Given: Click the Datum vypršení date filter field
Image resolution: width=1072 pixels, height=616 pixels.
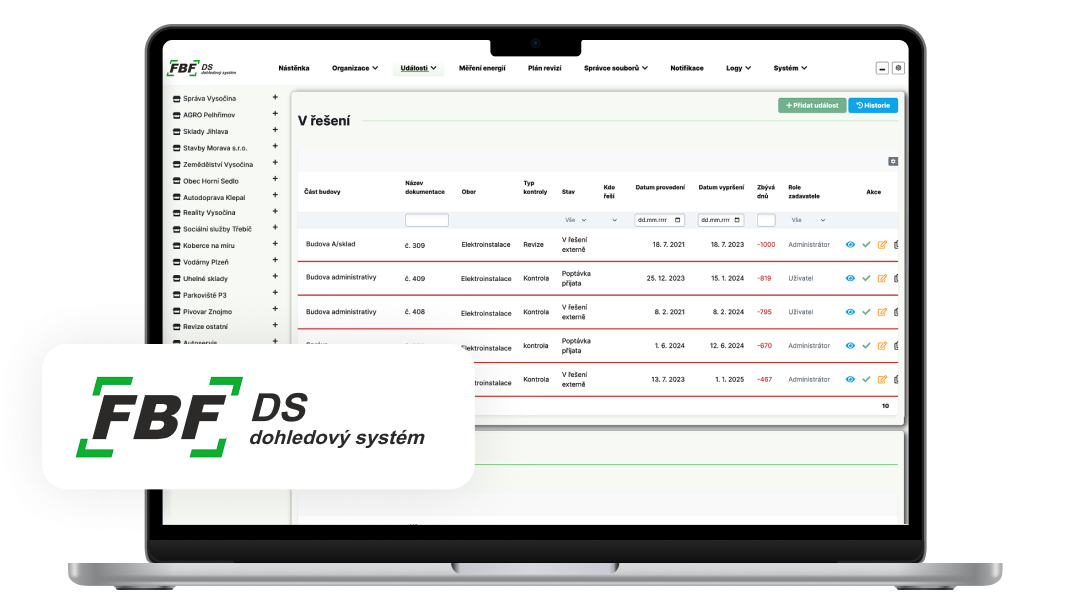Looking at the screenshot, I should coord(721,220).
